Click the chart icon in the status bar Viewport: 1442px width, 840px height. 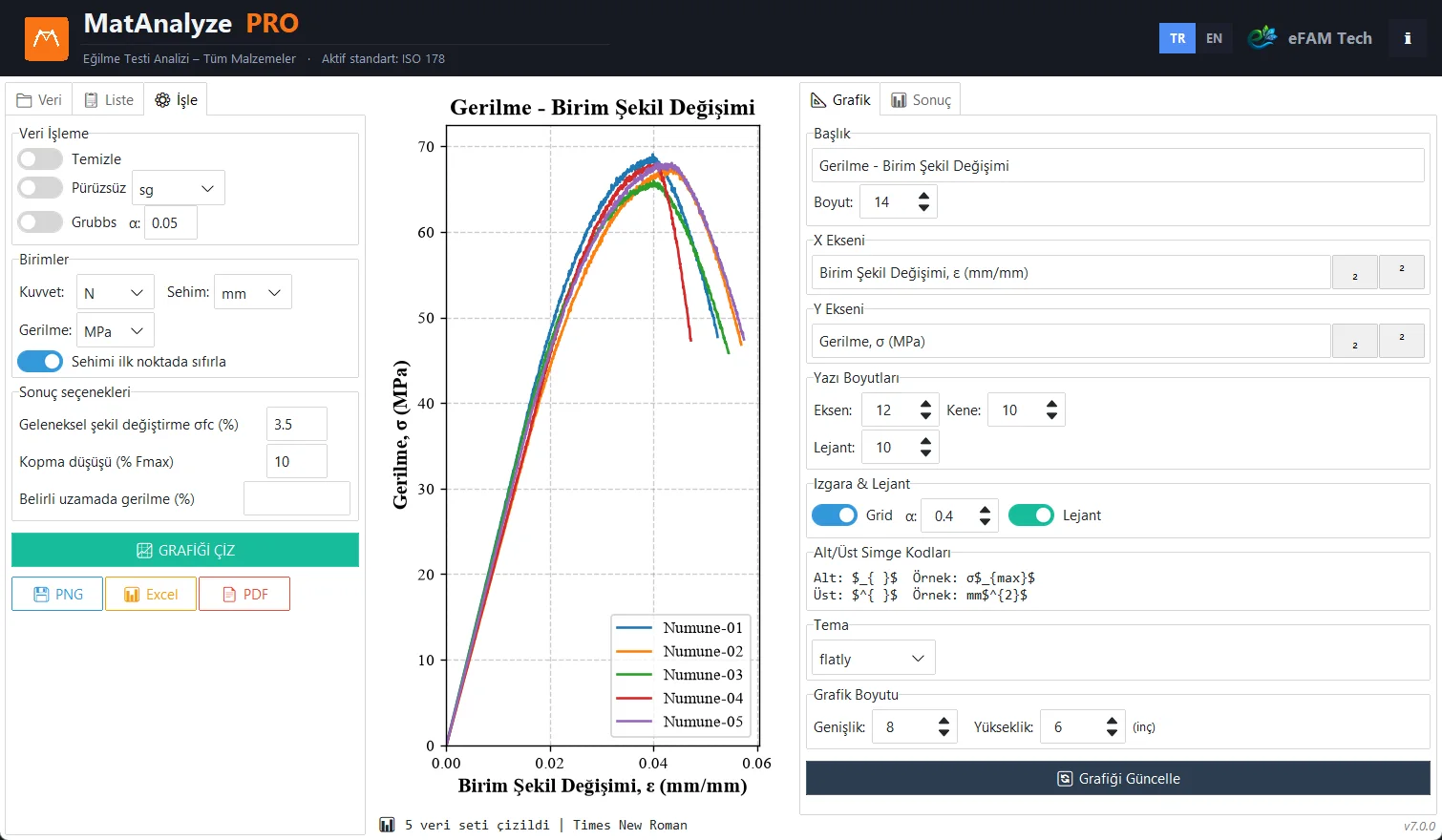[387, 825]
